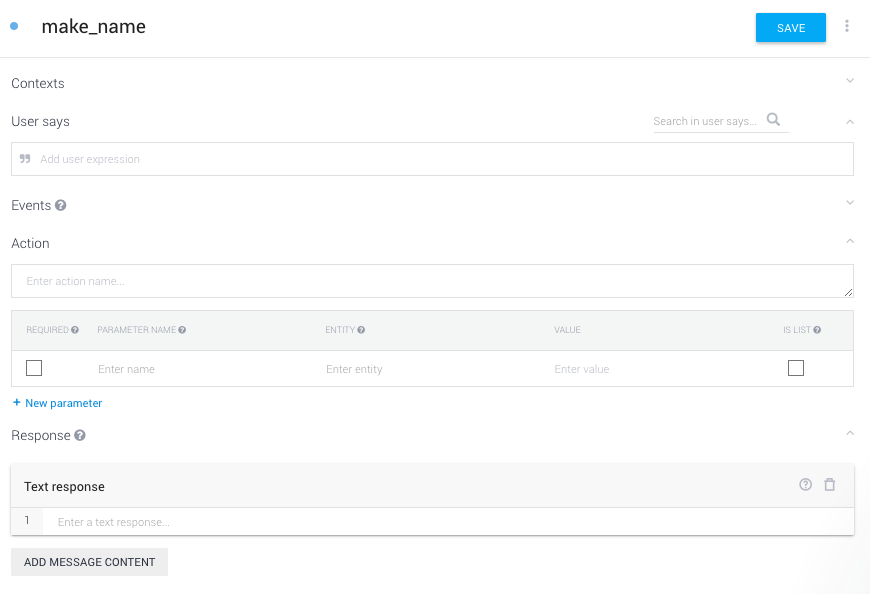The height and width of the screenshot is (594, 870).
Task: Collapse the Action section
Action: pyautogui.click(x=850, y=242)
